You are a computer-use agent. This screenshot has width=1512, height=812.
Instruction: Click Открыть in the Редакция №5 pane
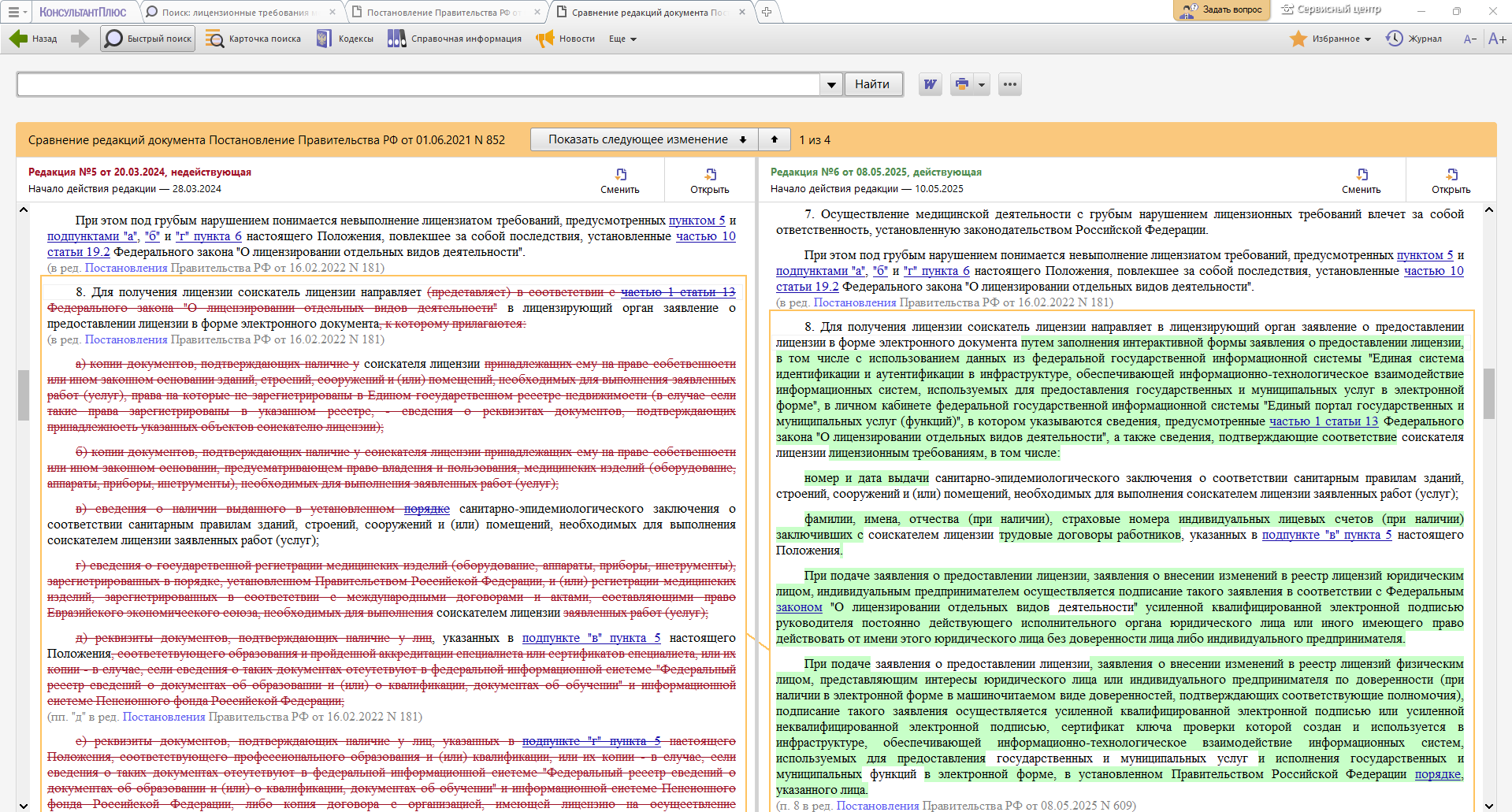[x=710, y=180]
